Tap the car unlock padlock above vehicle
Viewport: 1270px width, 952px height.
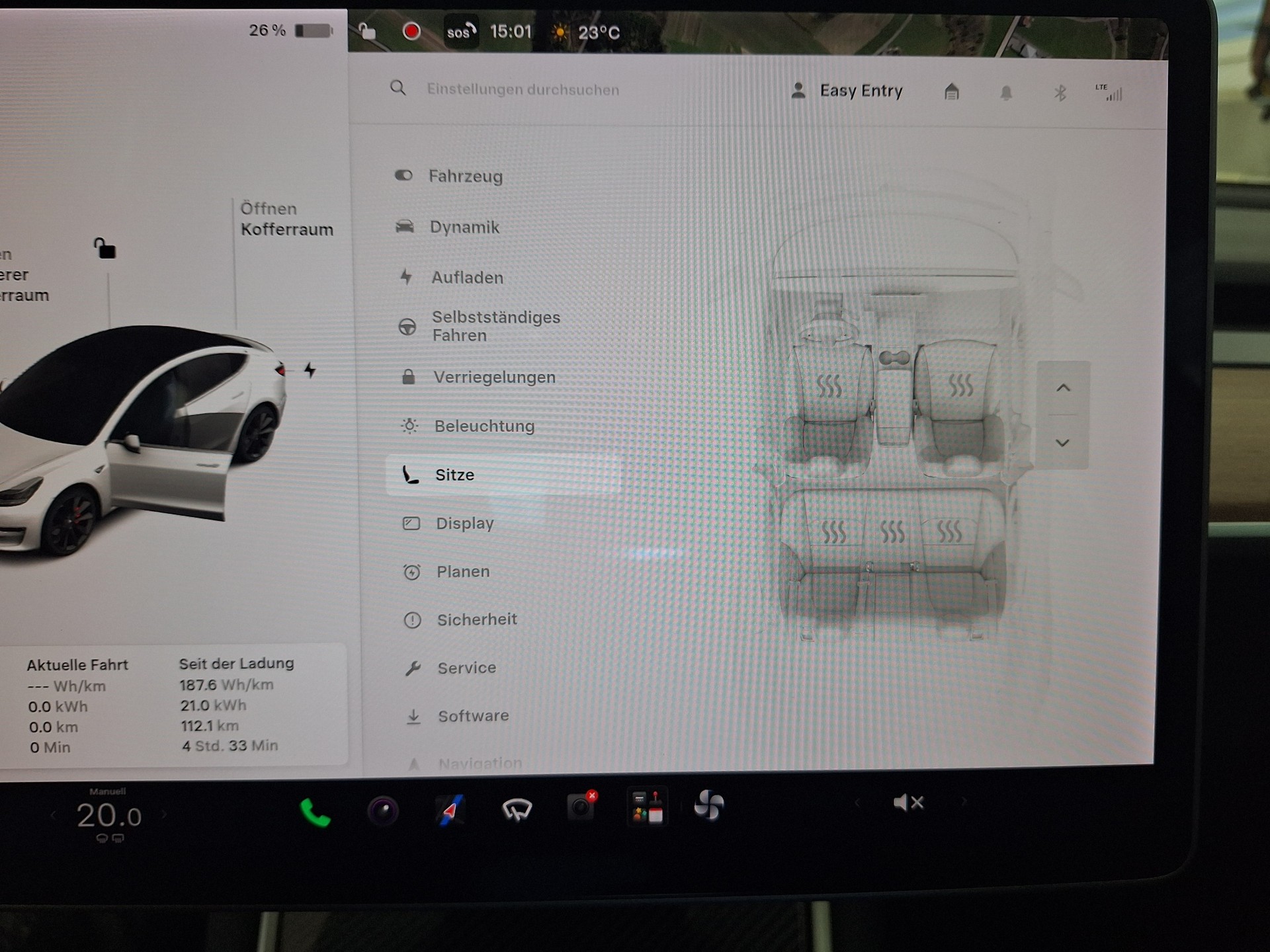coord(105,249)
